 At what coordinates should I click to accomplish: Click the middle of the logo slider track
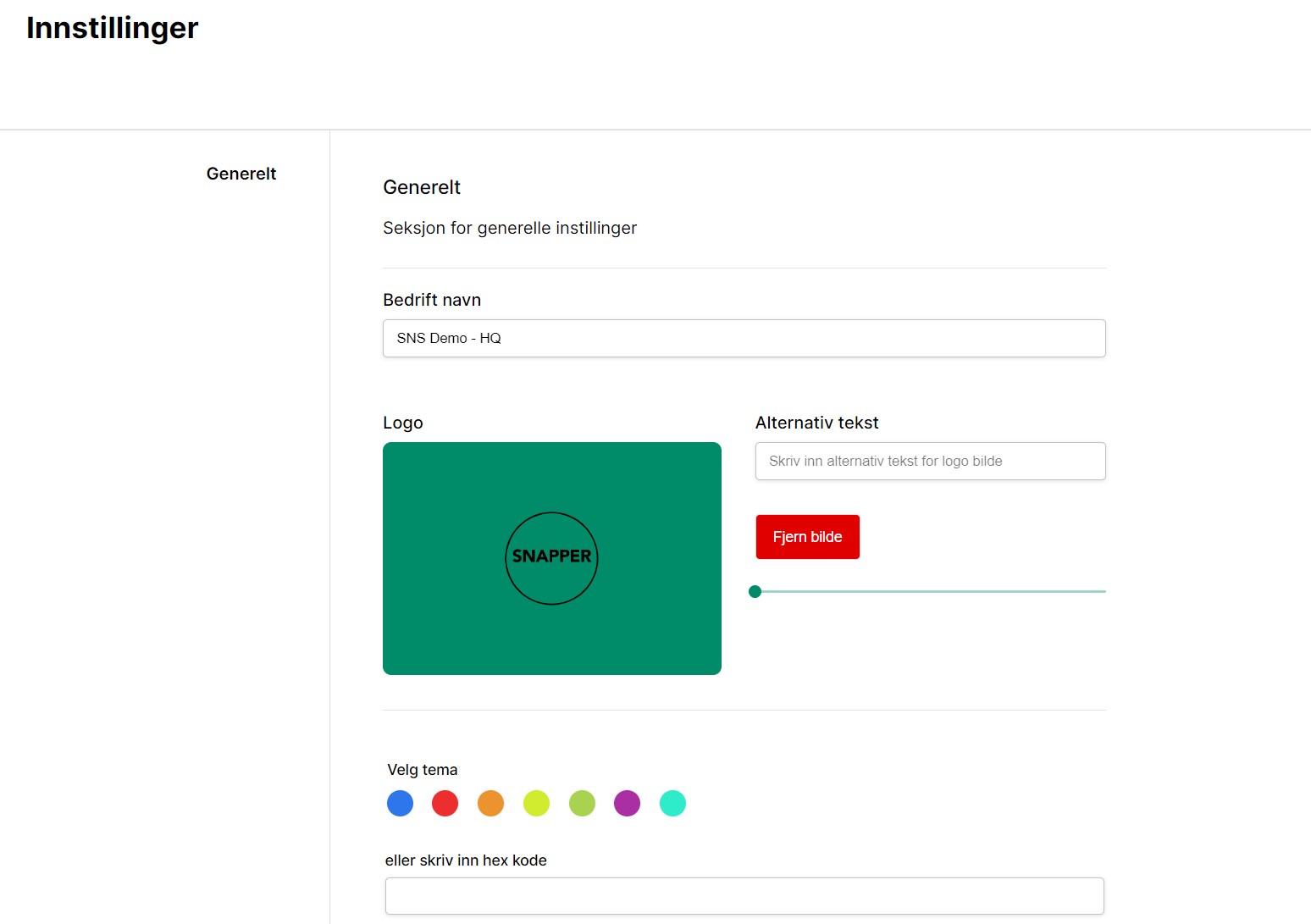[x=930, y=591]
